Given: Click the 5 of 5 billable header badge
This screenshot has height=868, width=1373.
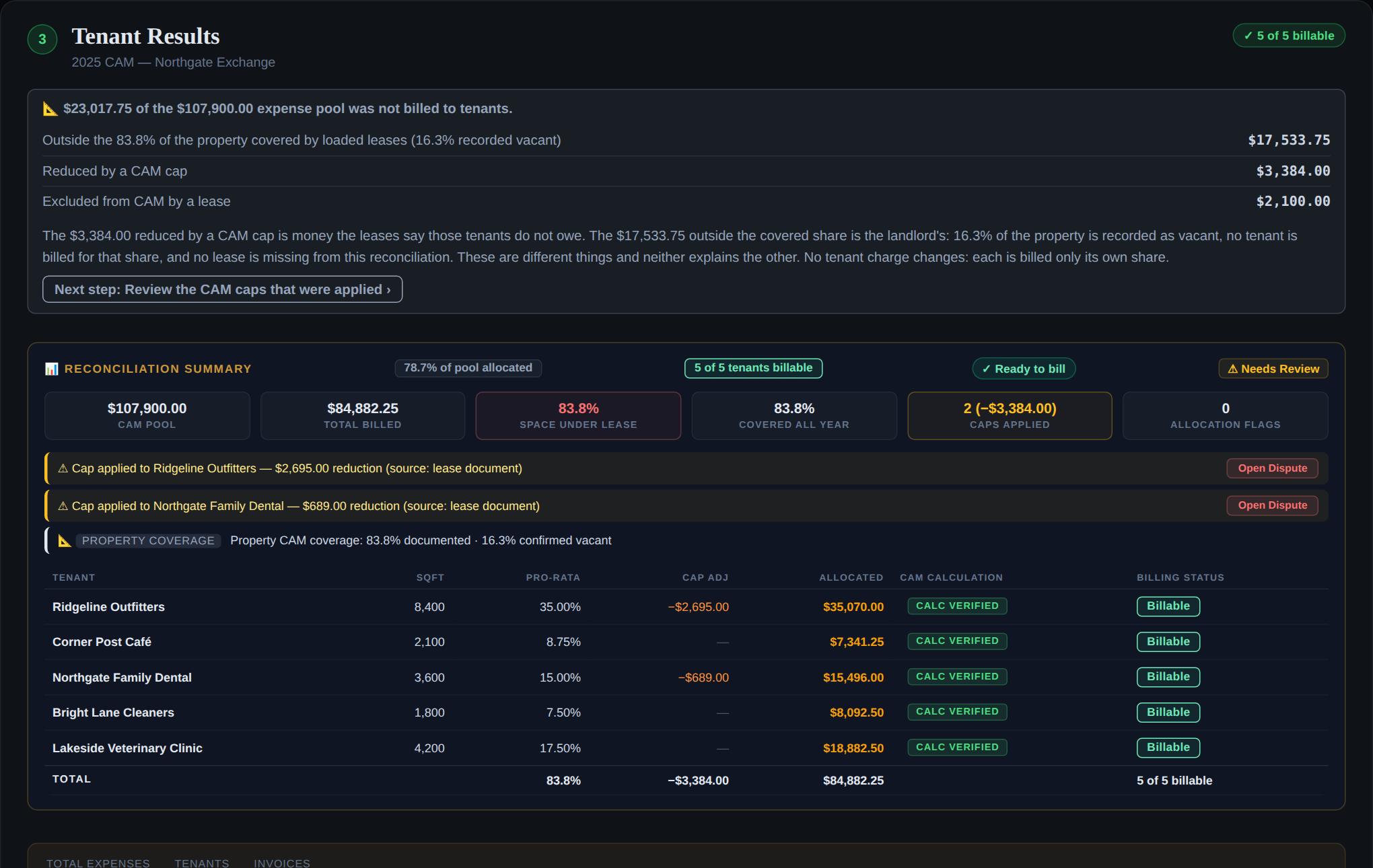Looking at the screenshot, I should tap(1289, 36).
